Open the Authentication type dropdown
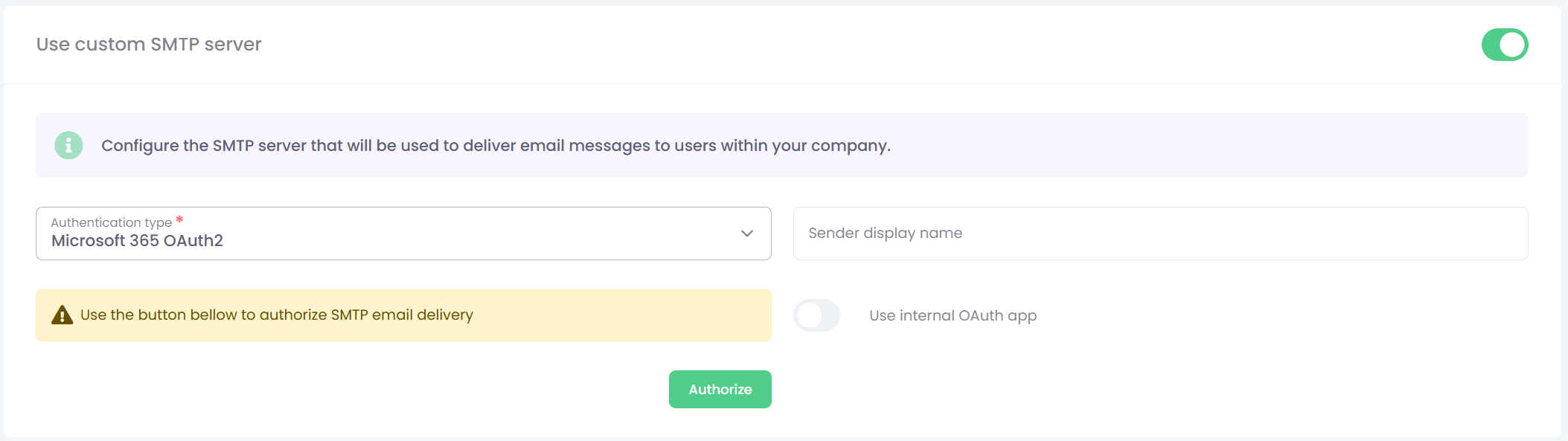1568x441 pixels. pyautogui.click(x=403, y=234)
